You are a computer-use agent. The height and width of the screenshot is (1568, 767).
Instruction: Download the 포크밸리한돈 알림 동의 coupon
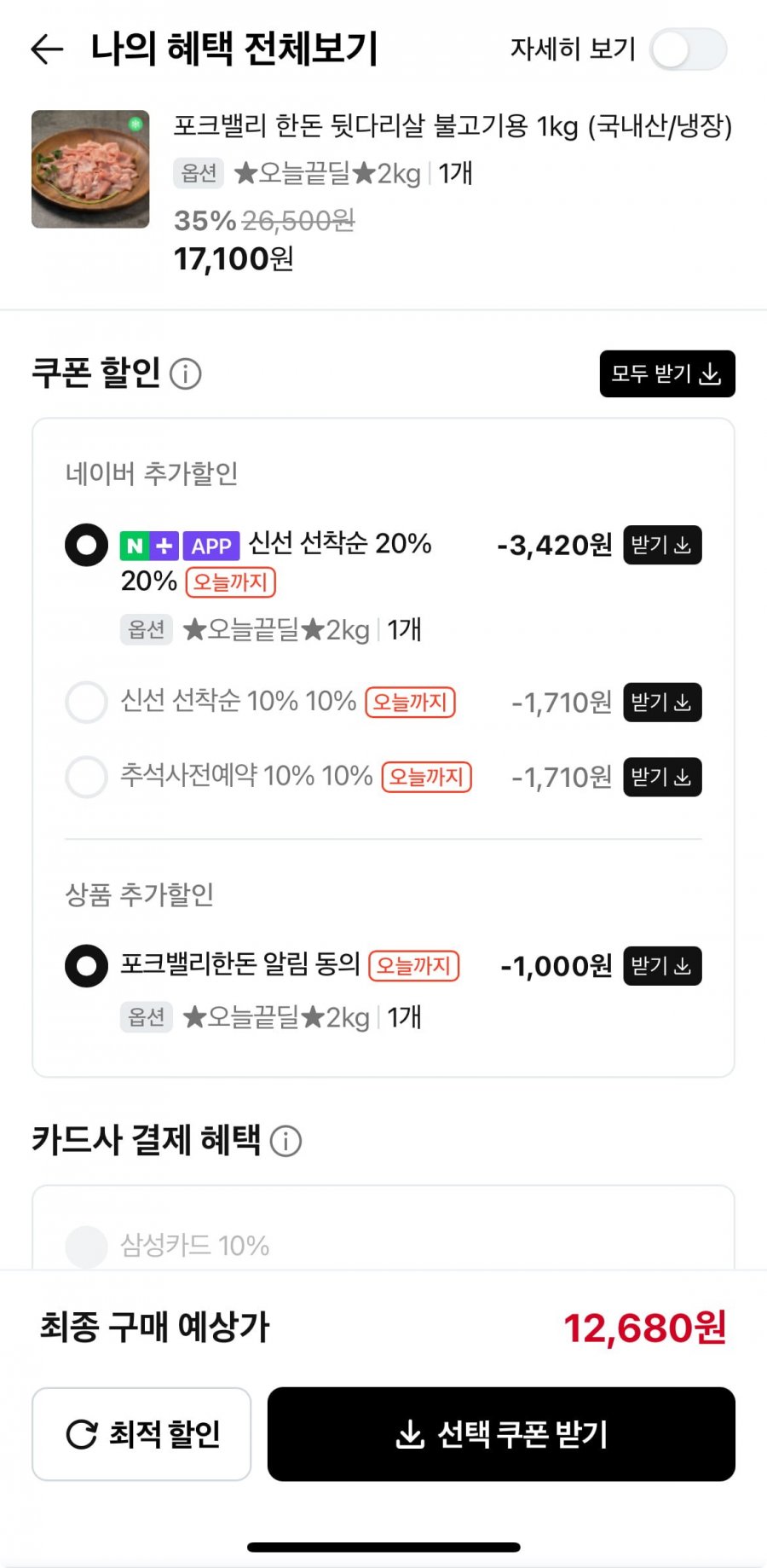pos(662,966)
